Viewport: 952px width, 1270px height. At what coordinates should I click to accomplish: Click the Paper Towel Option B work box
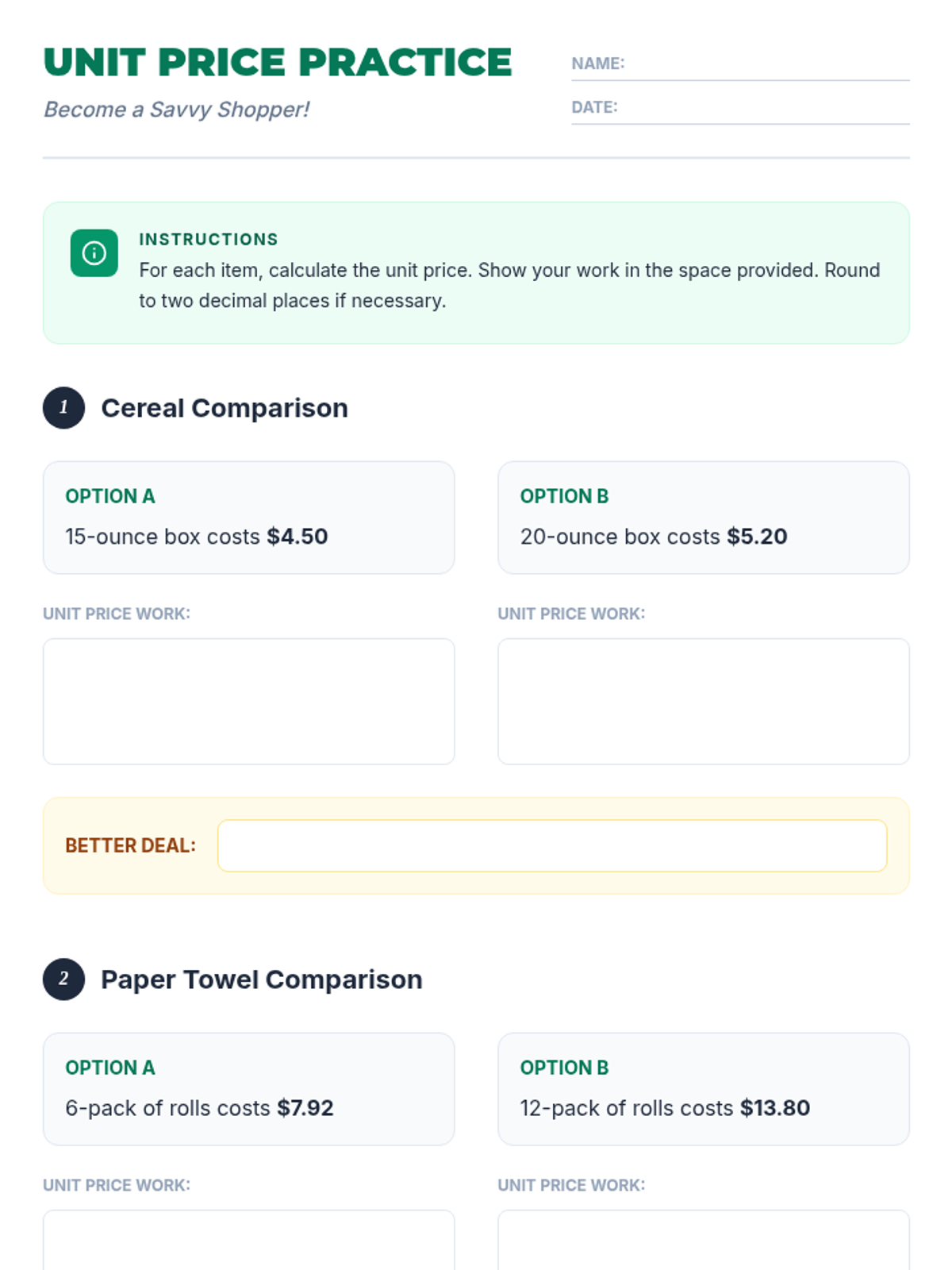pyautogui.click(x=704, y=1240)
